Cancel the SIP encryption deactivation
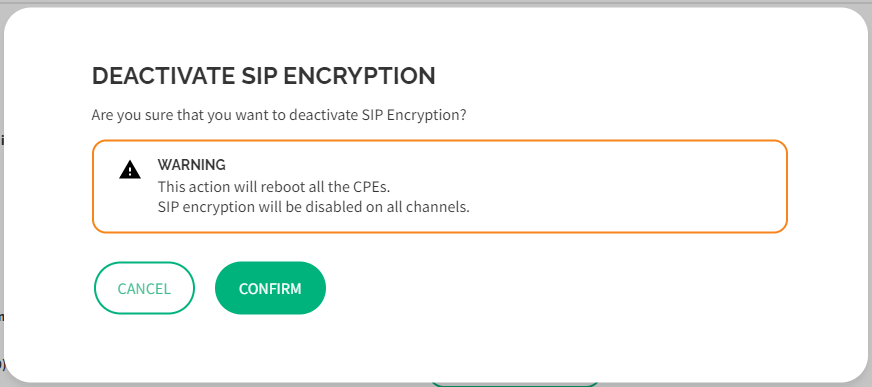This screenshot has height=387, width=872. click(144, 288)
